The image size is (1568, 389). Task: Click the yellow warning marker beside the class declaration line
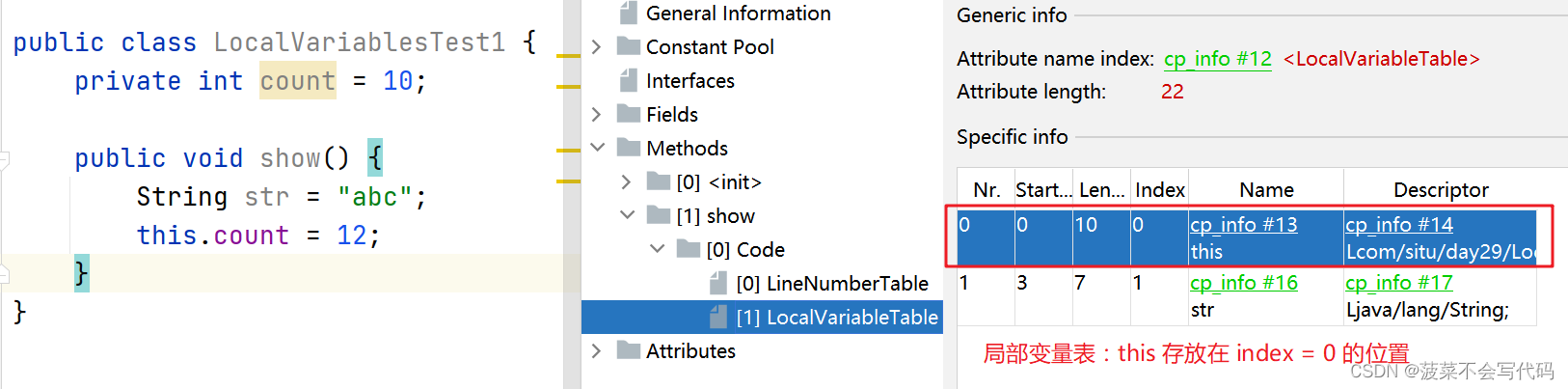[x=569, y=56]
